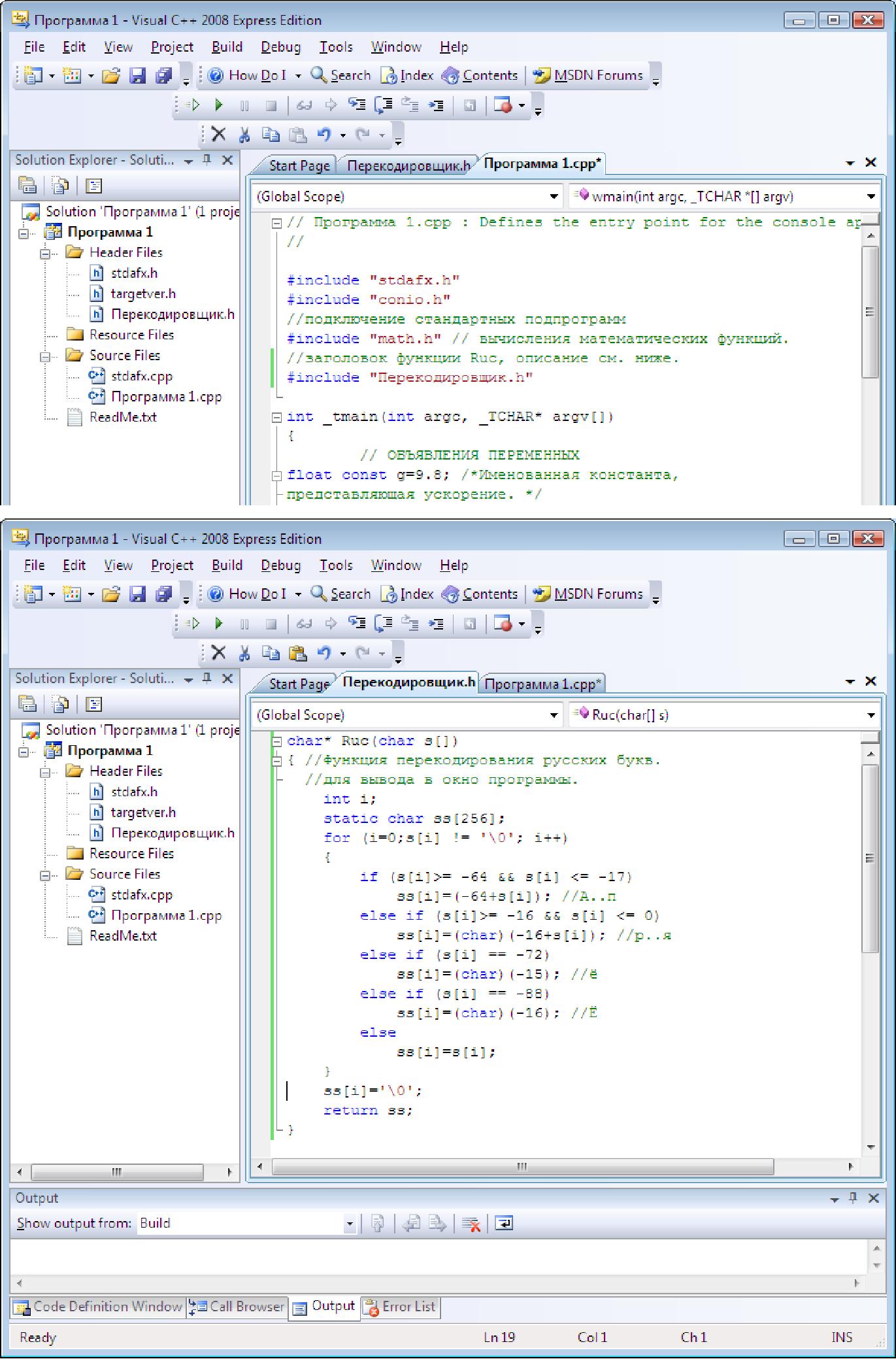896x1359 pixels.
Task: Click horizontal scrollbar thumb in lower code editor
Action: (522, 1166)
